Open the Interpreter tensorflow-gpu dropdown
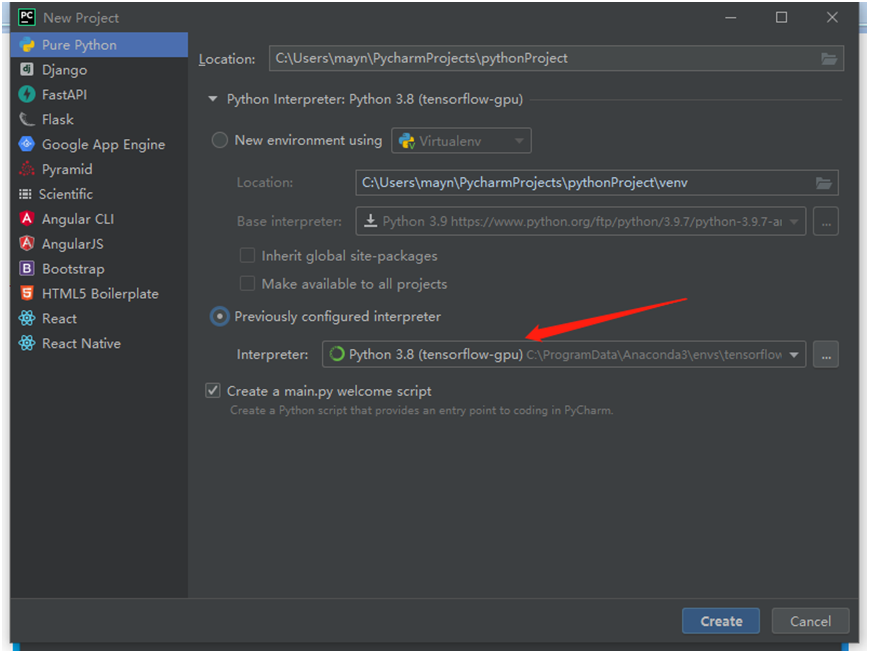The width and height of the screenshot is (869, 653). tap(564, 354)
